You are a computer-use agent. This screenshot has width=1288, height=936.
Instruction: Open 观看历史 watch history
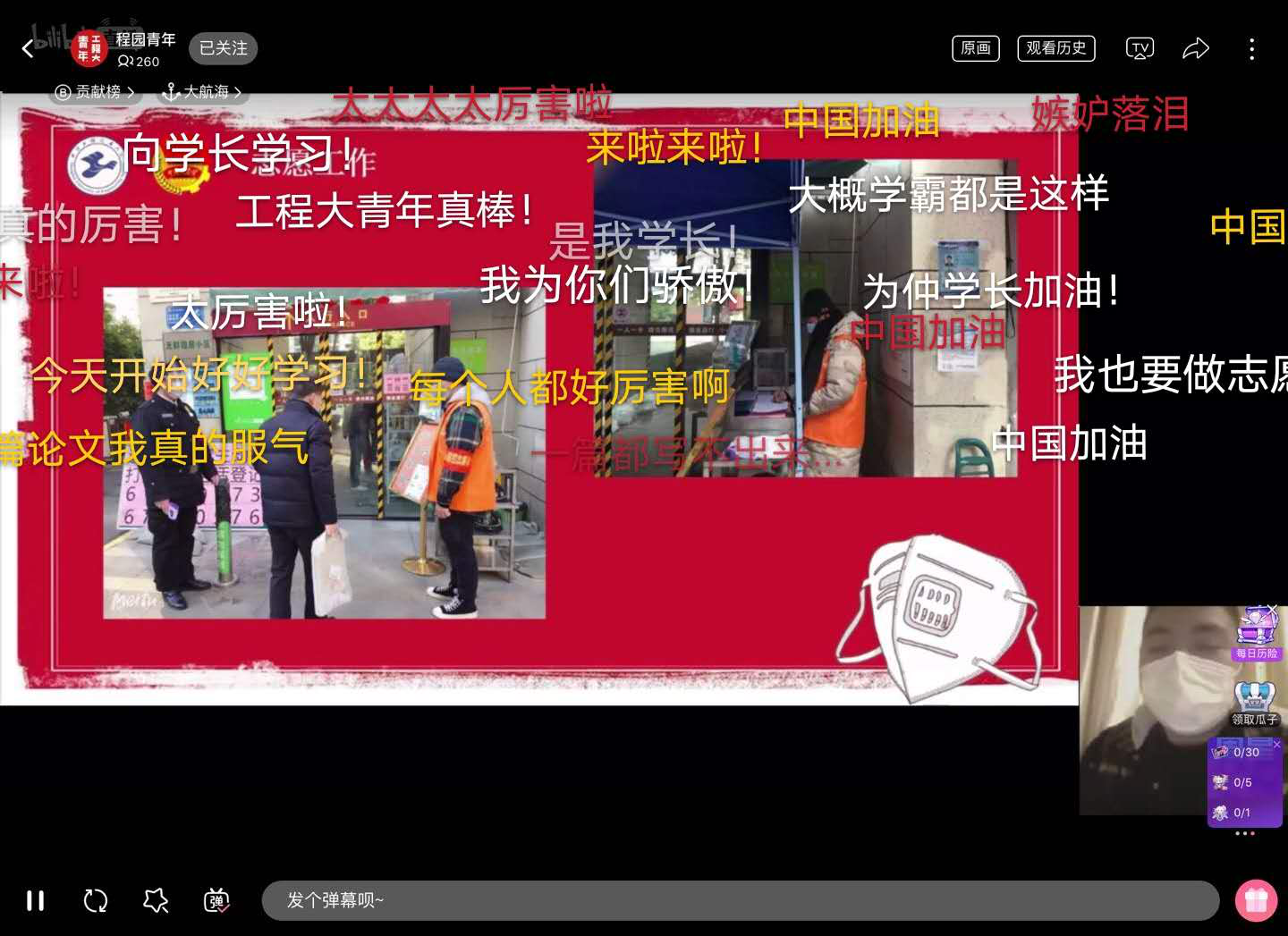point(1055,48)
